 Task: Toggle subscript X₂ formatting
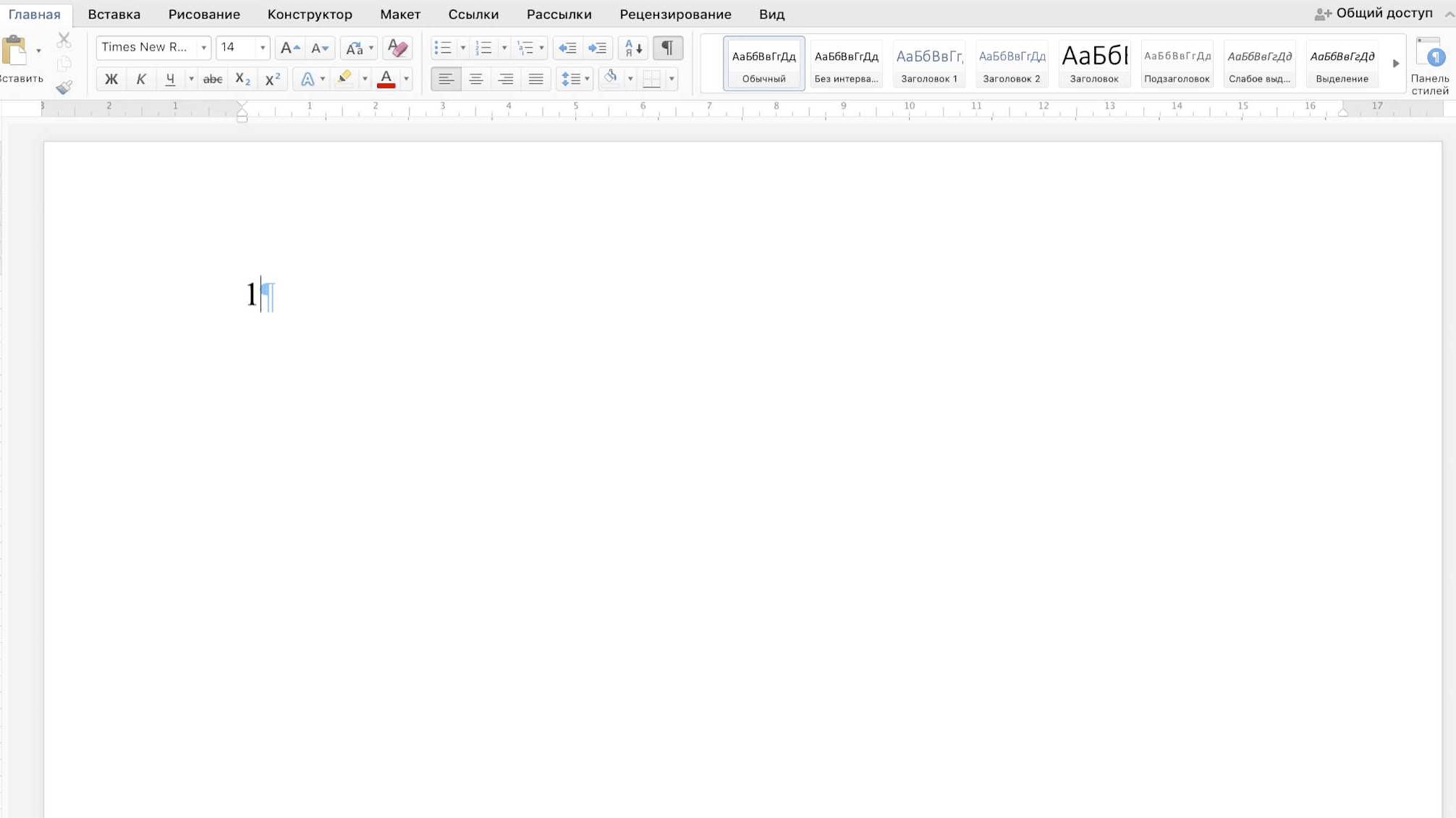(x=242, y=79)
